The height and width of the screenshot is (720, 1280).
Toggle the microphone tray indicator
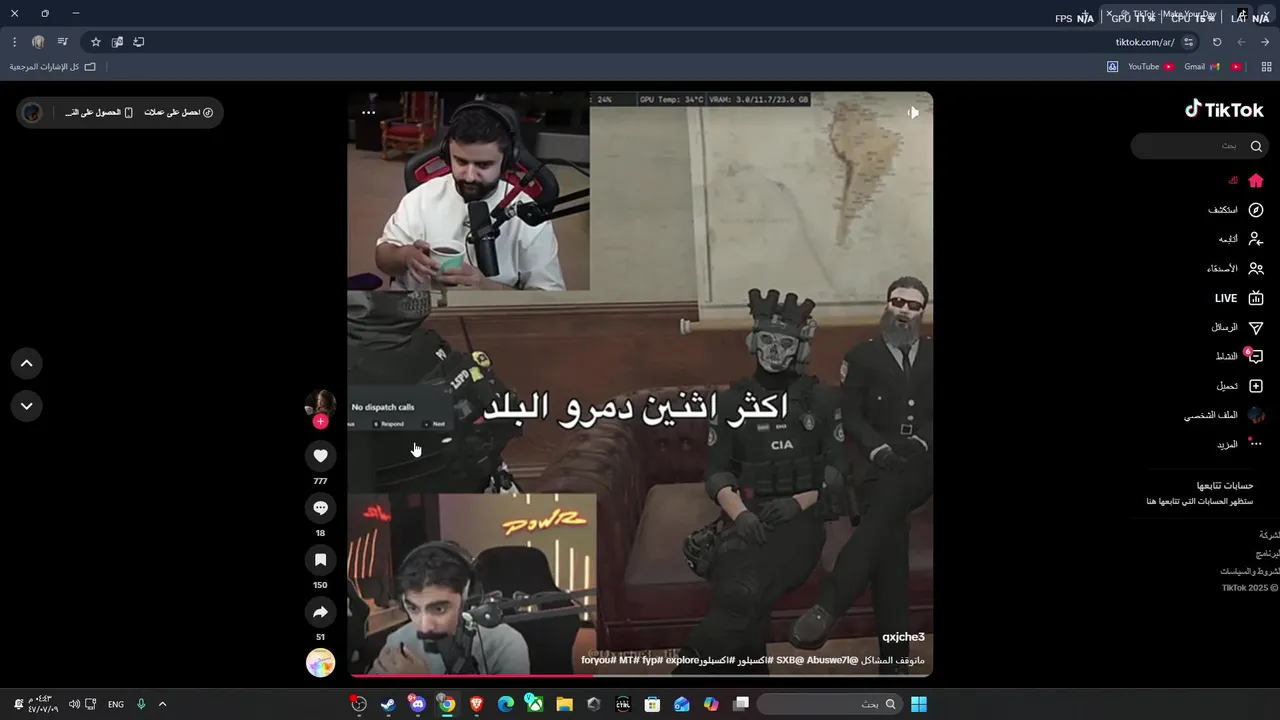[141, 704]
